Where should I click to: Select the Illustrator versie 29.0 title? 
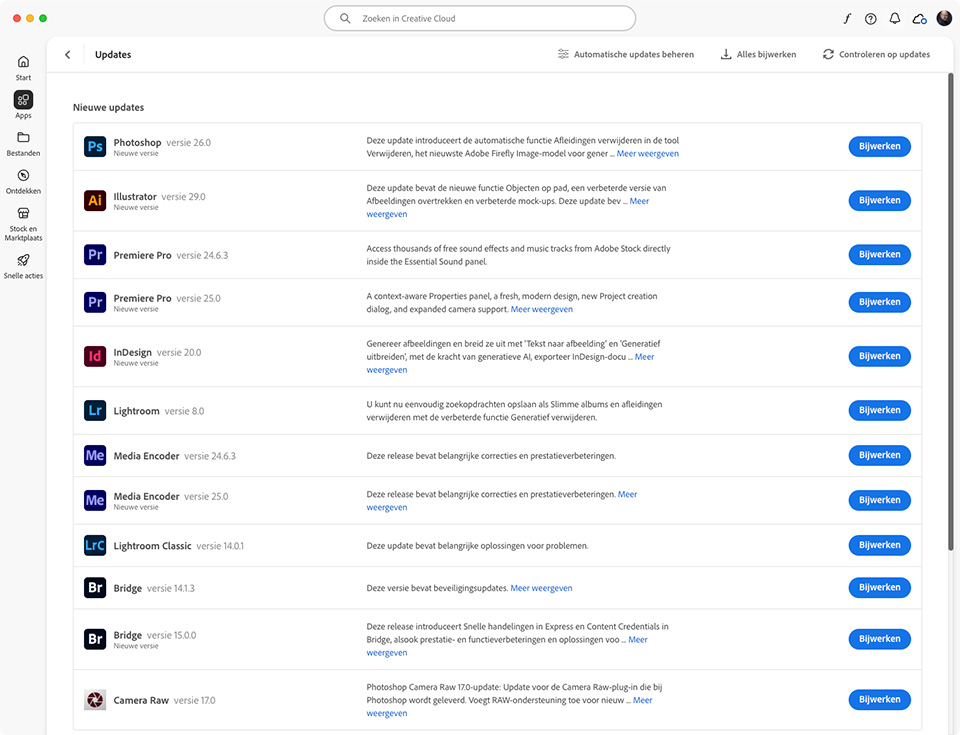[160, 197]
